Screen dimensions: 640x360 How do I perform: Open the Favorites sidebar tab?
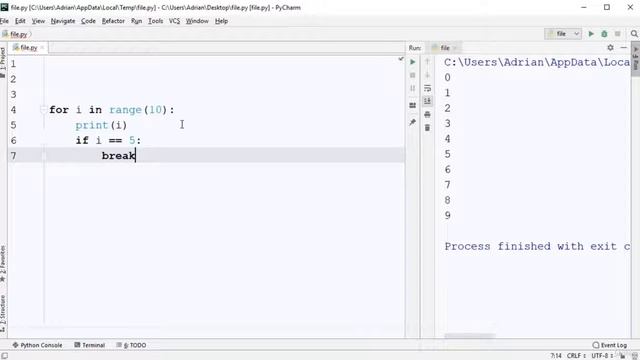(x=3, y=263)
